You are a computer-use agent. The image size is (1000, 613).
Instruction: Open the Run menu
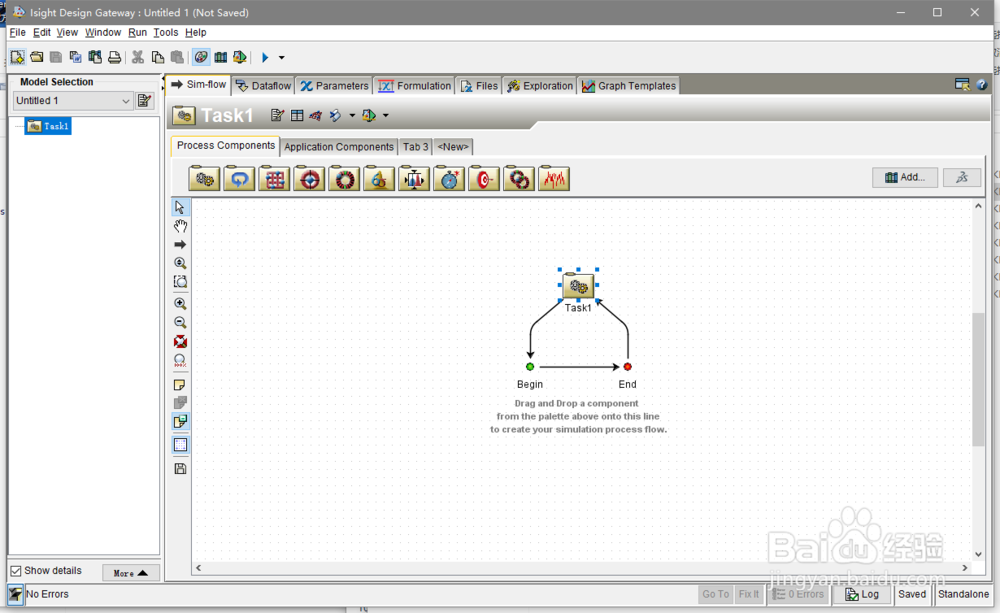[137, 33]
